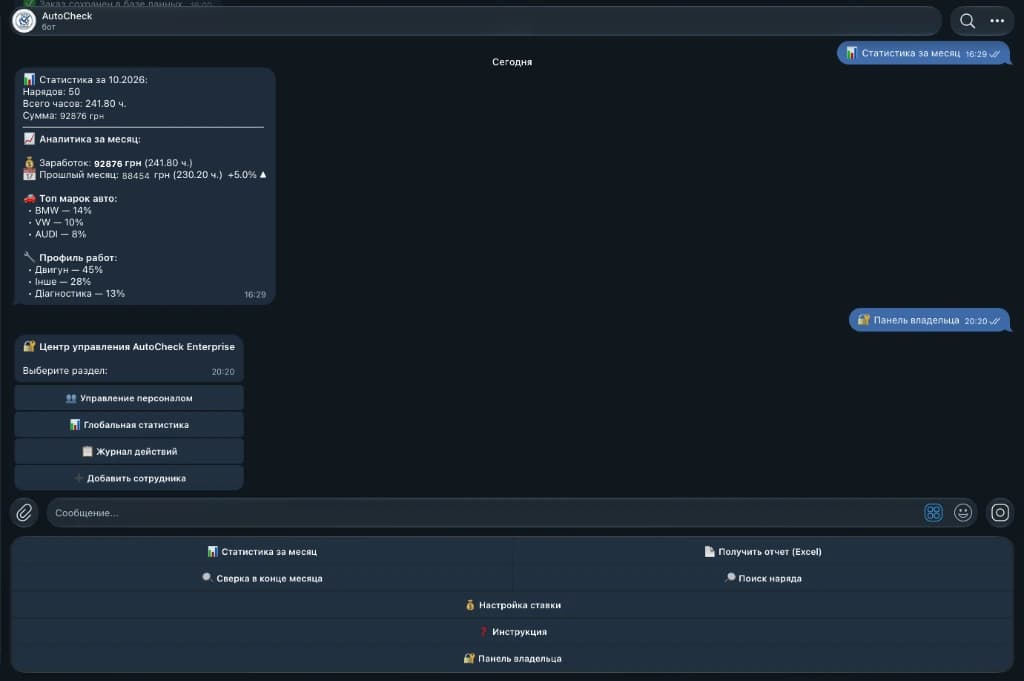The width and height of the screenshot is (1024, 681).
Task: Select Статистика за месяц keyboard button
Action: [262, 552]
